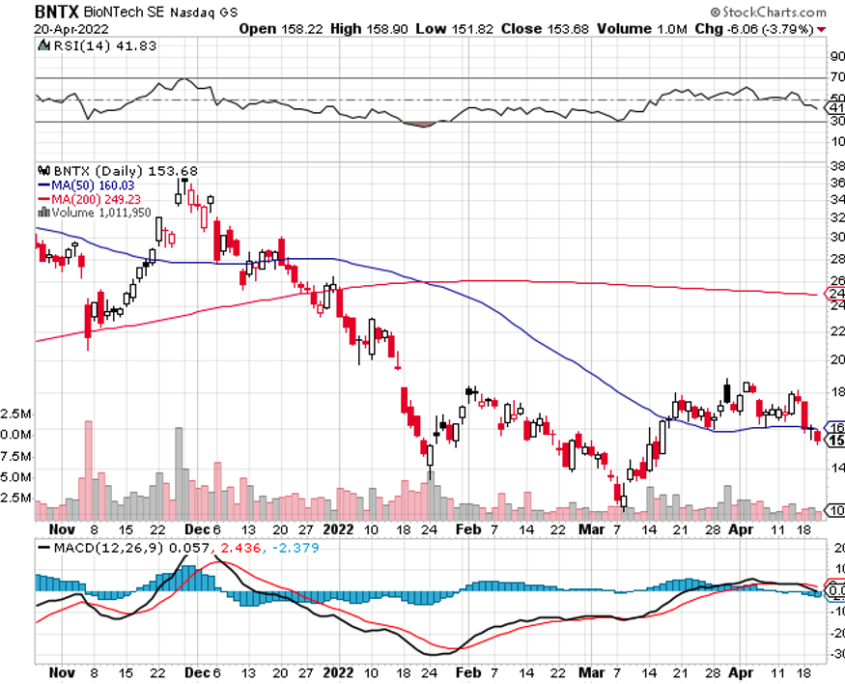Click the Apr label on price chart axis
This screenshot has width=845, height=684.
point(740,529)
